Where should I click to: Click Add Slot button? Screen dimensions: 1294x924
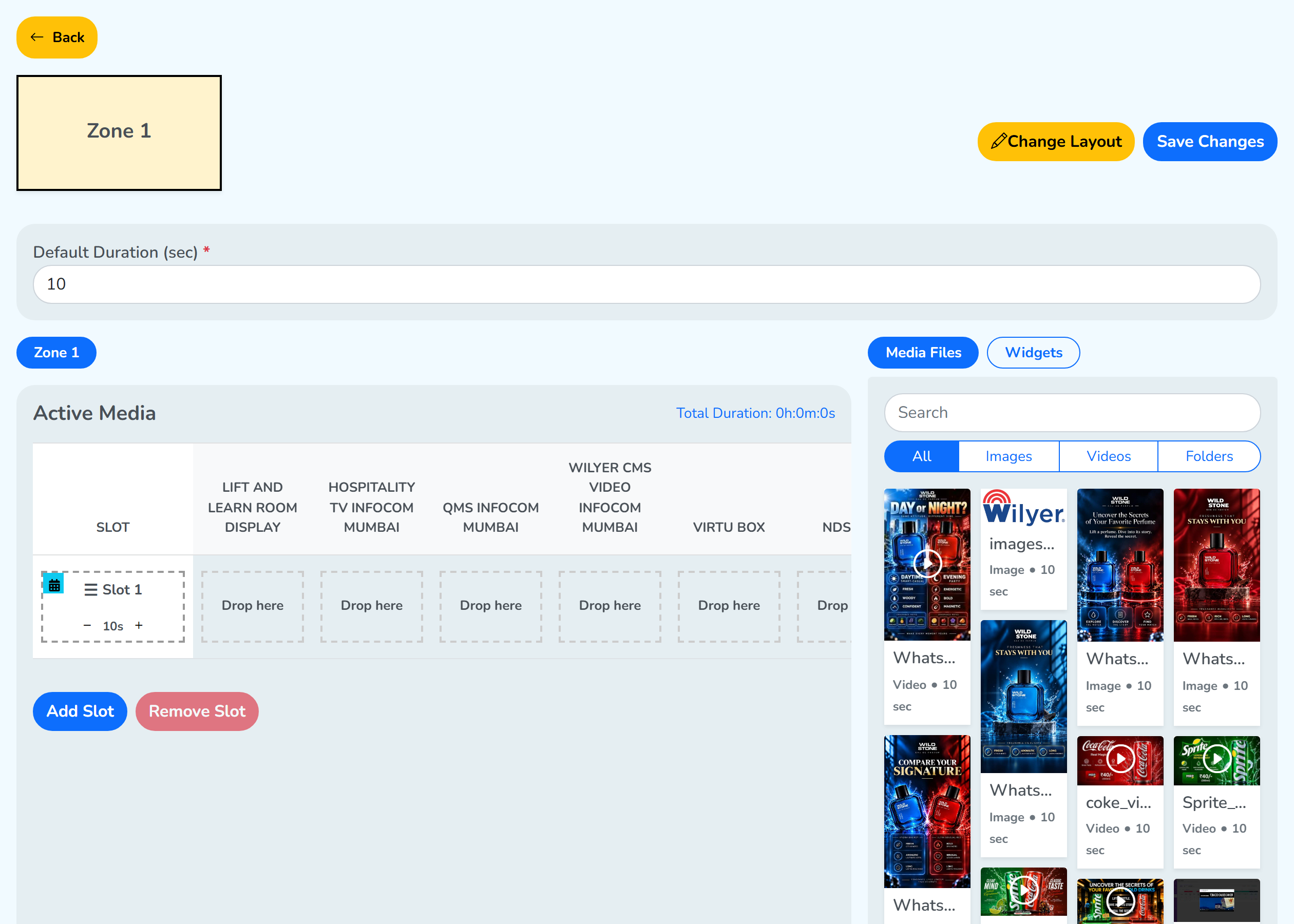80,711
